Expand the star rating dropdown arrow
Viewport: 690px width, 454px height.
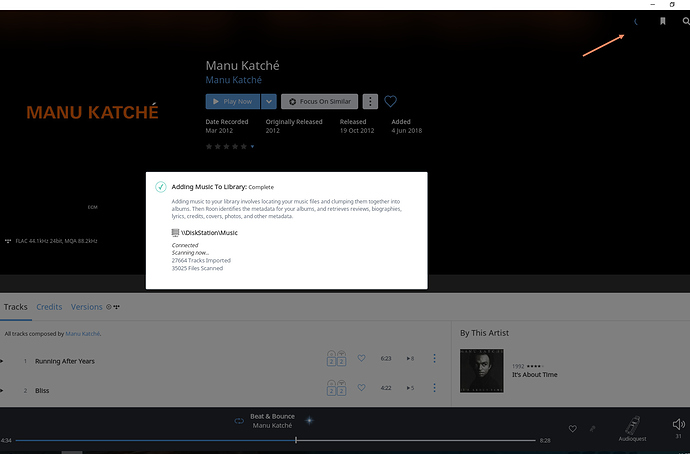point(252,146)
